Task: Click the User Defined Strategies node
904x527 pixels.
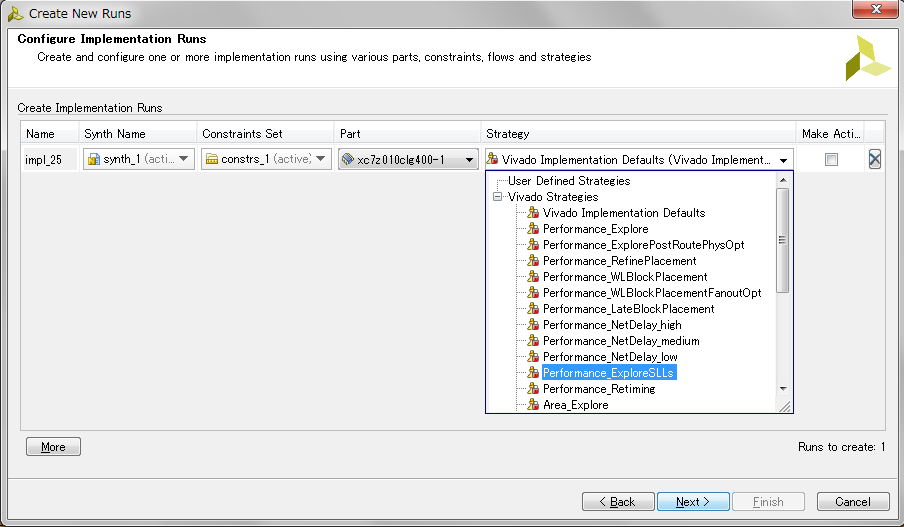Action: click(x=569, y=180)
